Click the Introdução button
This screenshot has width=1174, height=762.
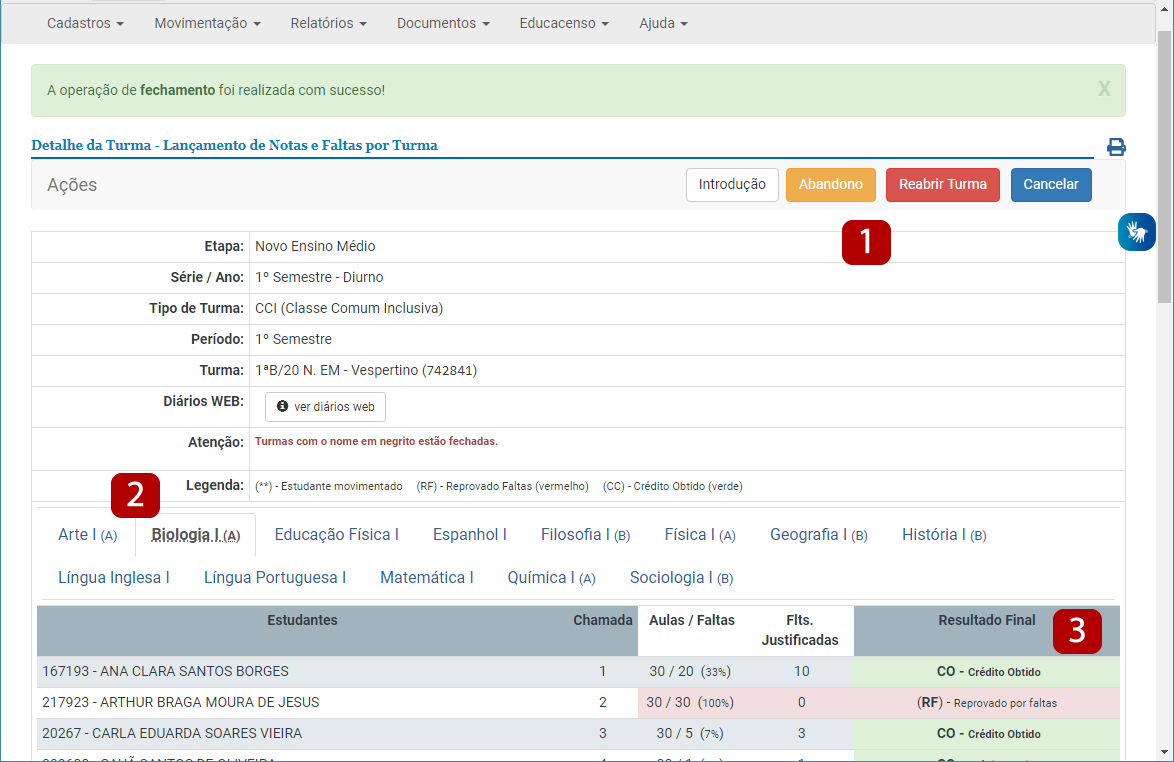coord(732,185)
